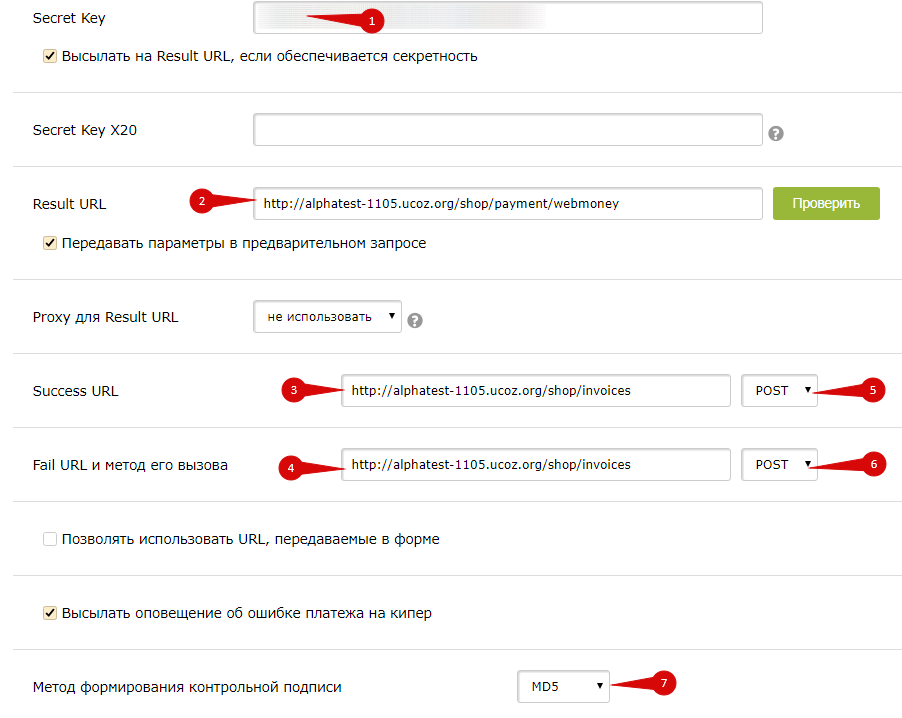Click red annotation marker number 7
This screenshot has width=902, height=718.
coord(663,684)
